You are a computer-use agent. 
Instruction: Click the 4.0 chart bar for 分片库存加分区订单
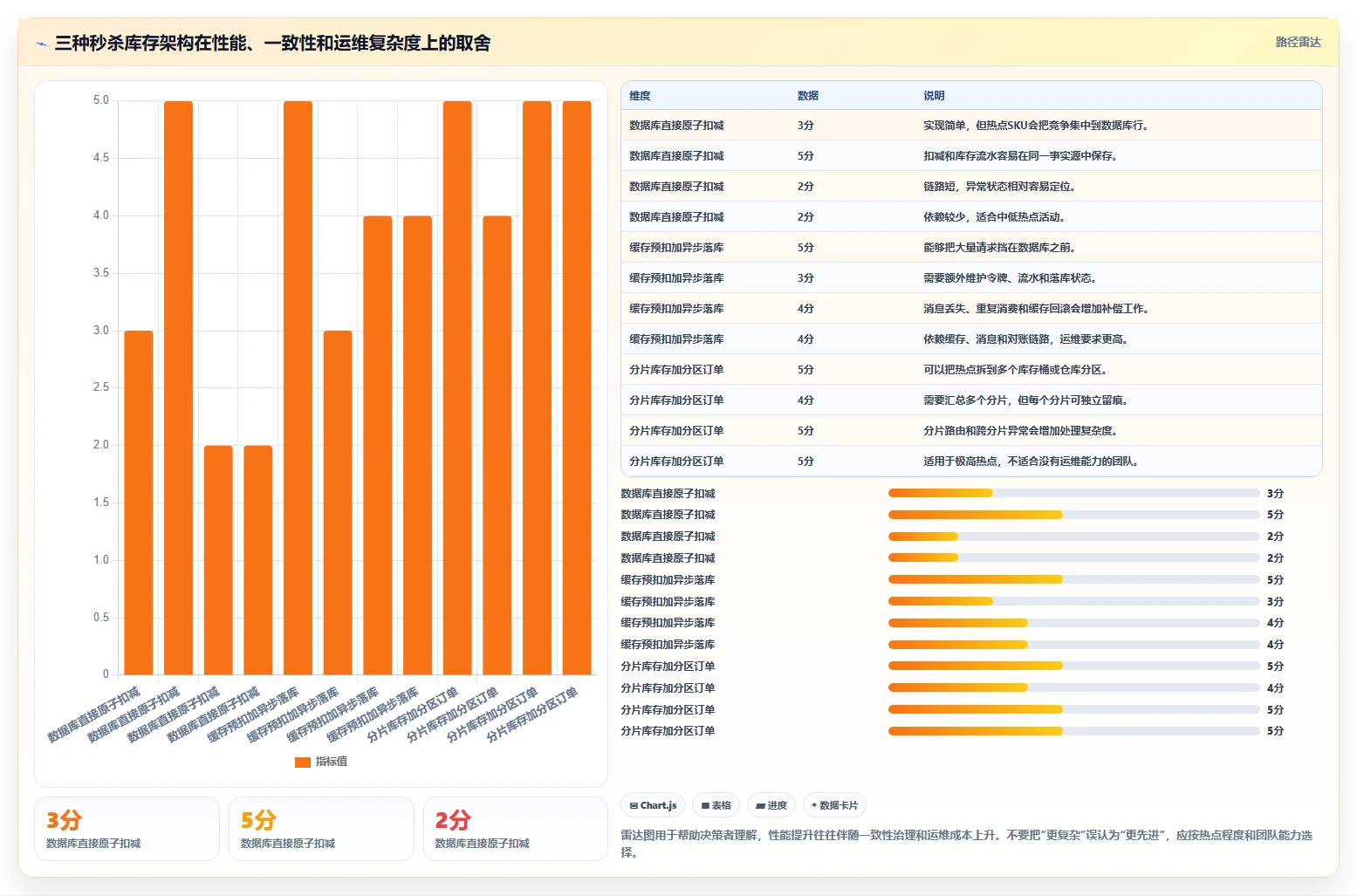497,445
